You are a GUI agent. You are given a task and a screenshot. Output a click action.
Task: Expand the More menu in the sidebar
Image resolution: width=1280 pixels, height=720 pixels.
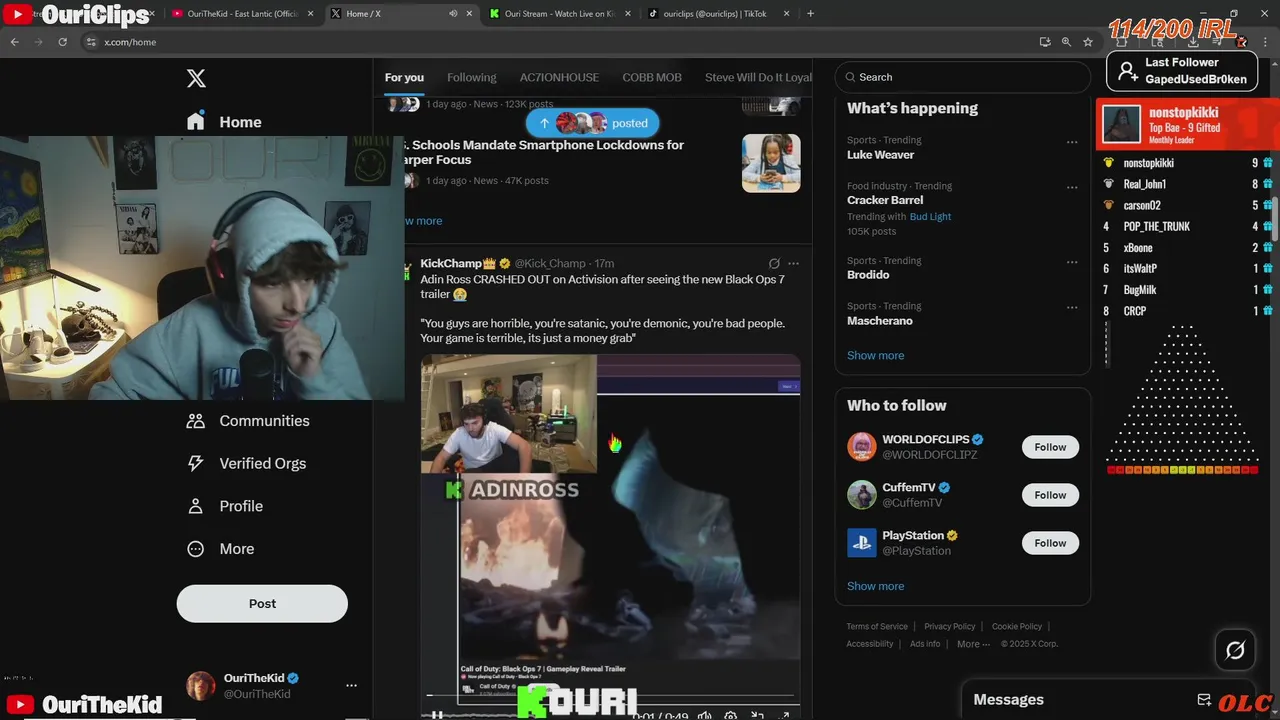(221, 549)
